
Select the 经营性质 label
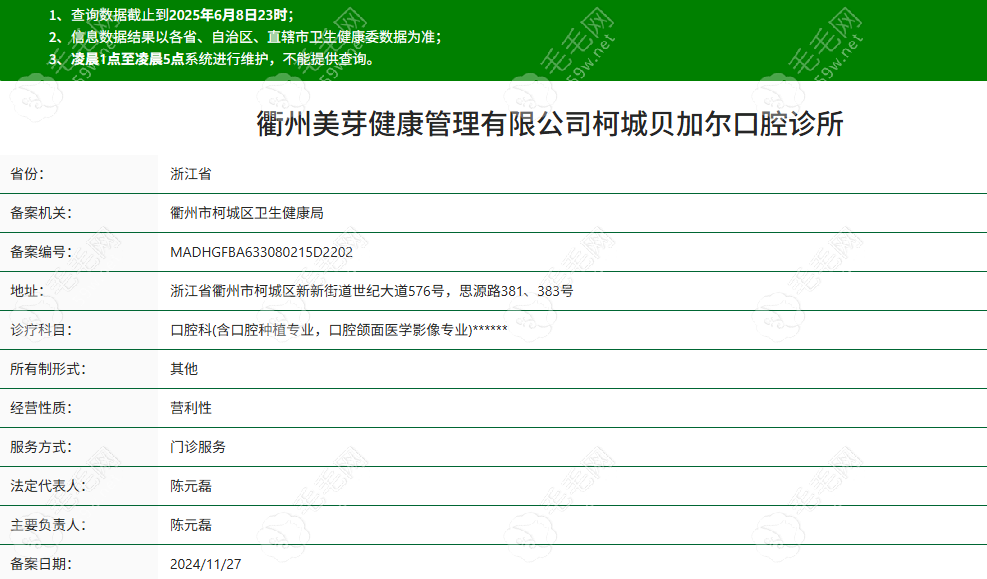pyautogui.click(x=41, y=408)
